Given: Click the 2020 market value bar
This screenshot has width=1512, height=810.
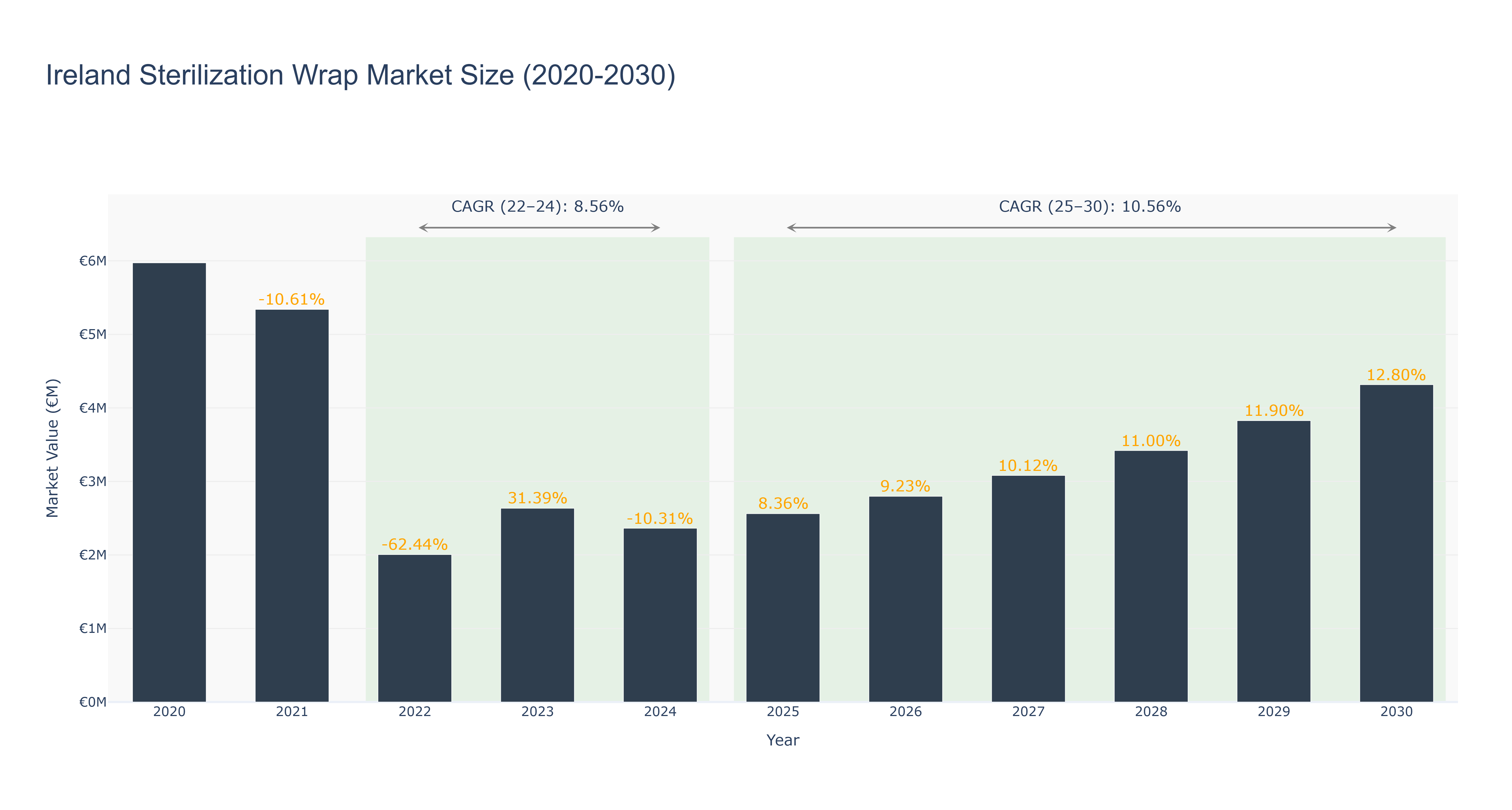Looking at the screenshot, I should pyautogui.click(x=169, y=482).
